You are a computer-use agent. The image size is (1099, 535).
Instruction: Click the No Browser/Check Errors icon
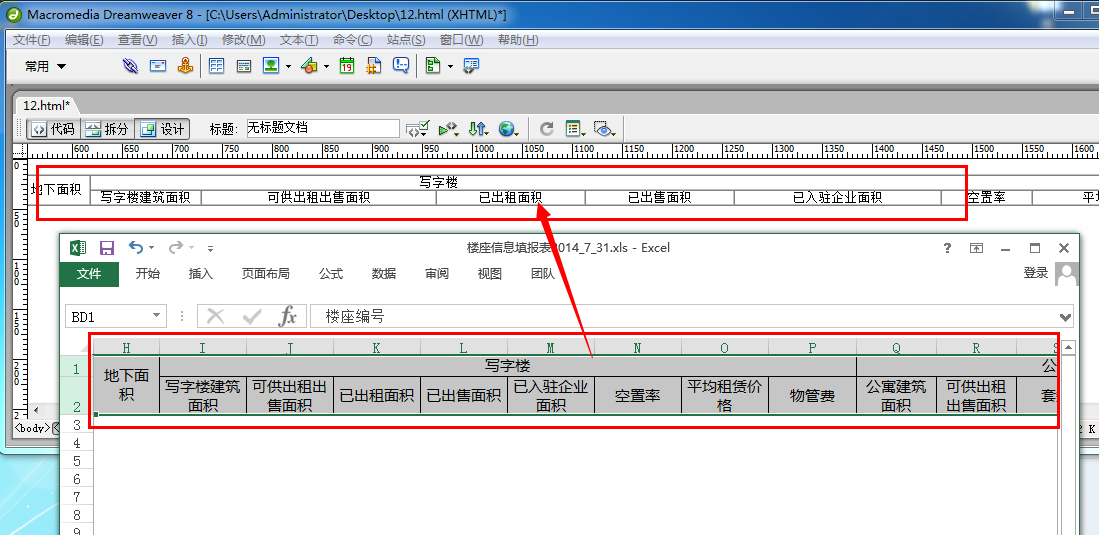click(448, 129)
